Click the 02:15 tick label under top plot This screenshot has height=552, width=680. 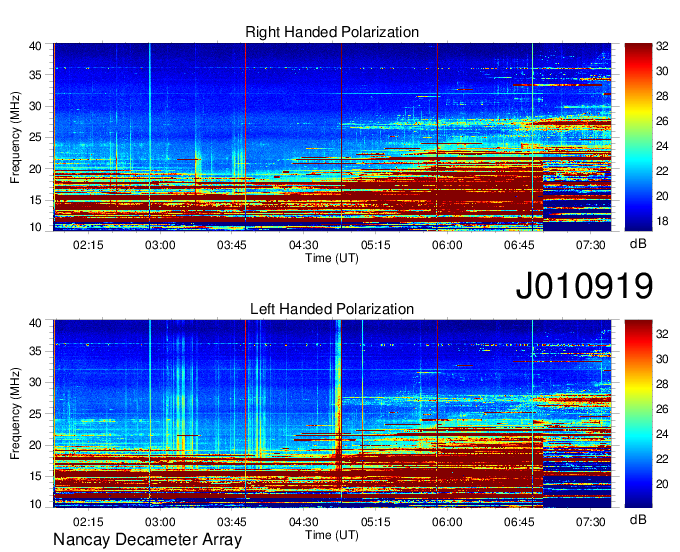[x=88, y=245]
